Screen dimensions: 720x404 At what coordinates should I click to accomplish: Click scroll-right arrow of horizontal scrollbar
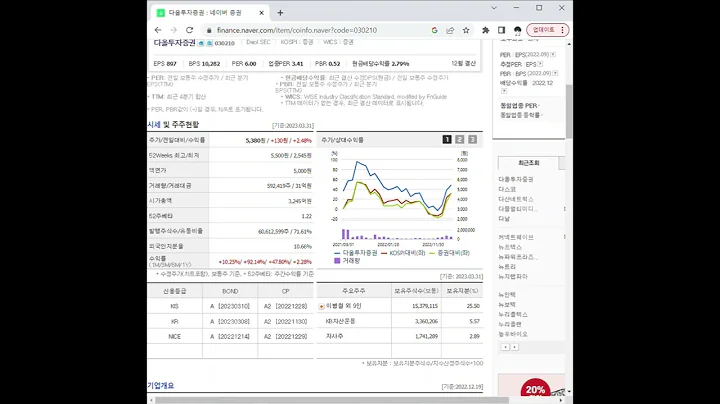(561, 400)
